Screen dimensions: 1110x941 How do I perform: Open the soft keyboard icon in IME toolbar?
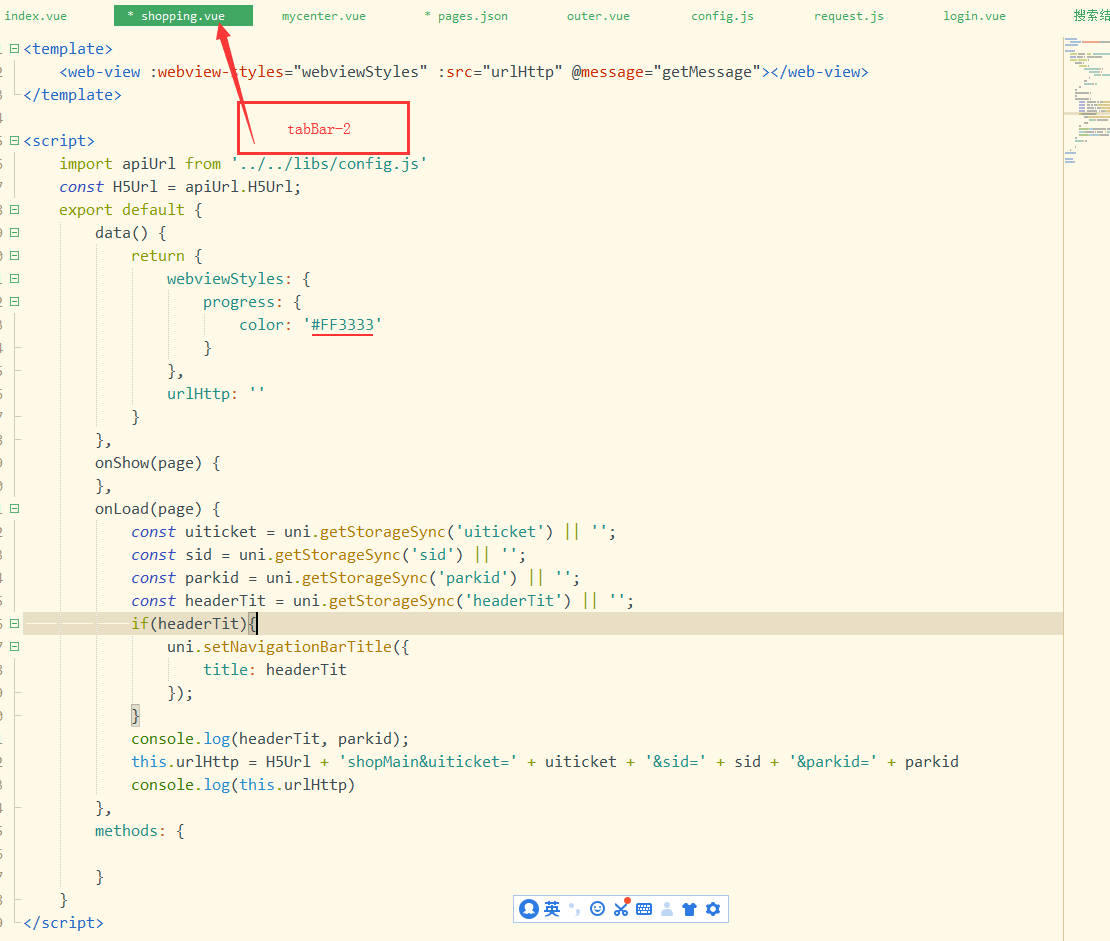coord(644,909)
